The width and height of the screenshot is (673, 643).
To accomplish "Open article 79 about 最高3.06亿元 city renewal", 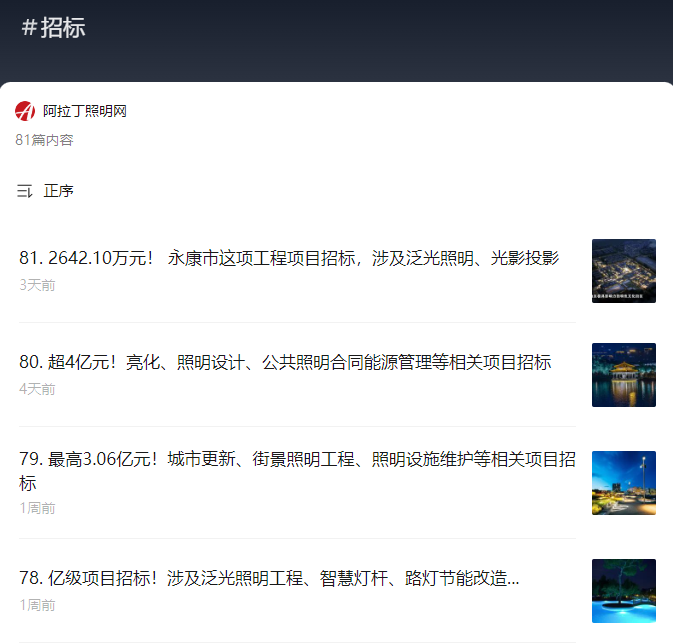I will 297,471.
